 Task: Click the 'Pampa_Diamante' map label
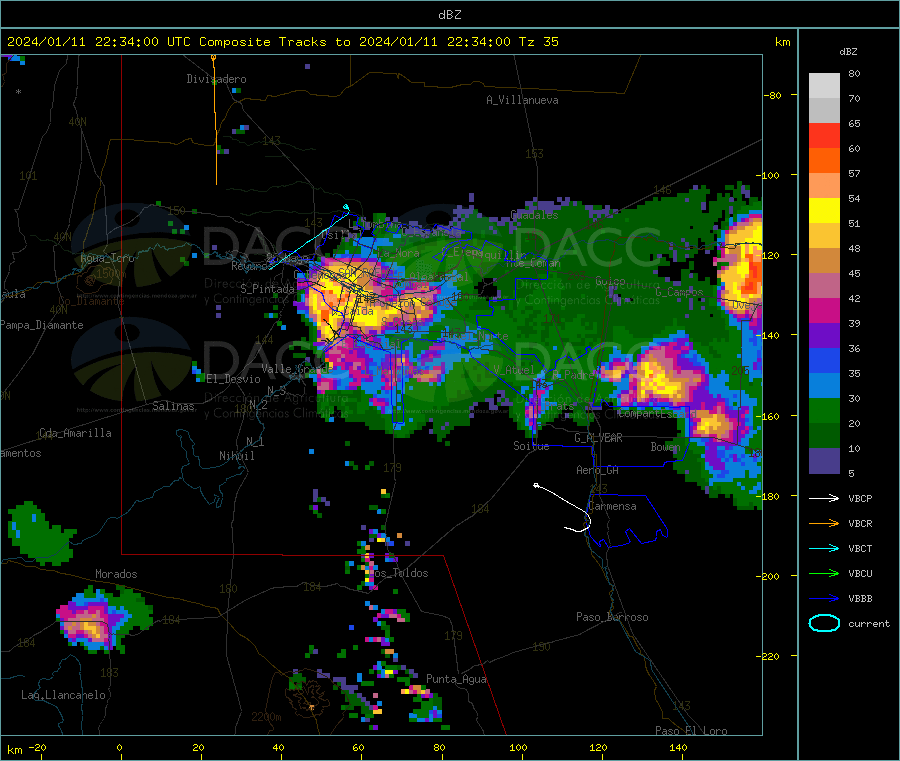(x=42, y=325)
